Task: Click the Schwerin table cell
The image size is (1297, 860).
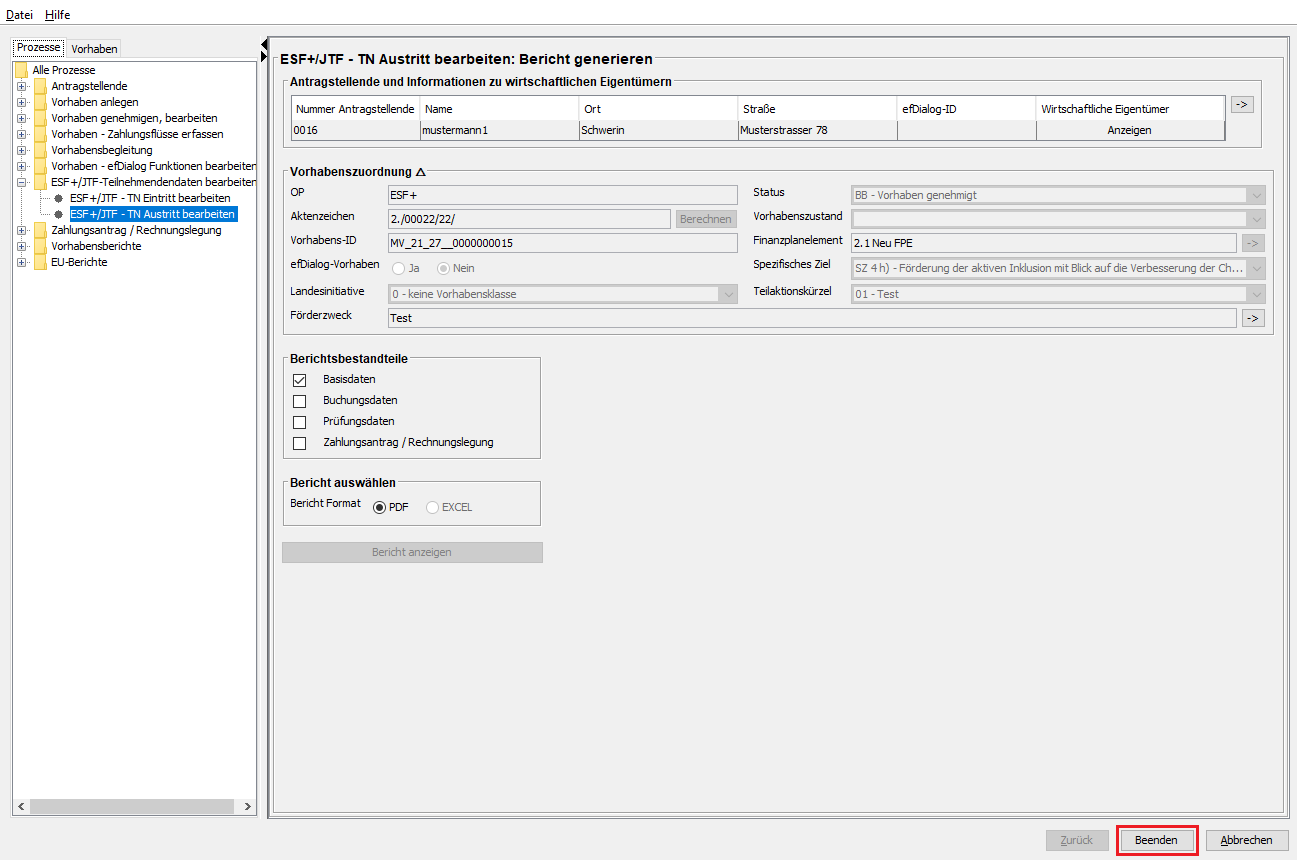Action: (x=658, y=130)
